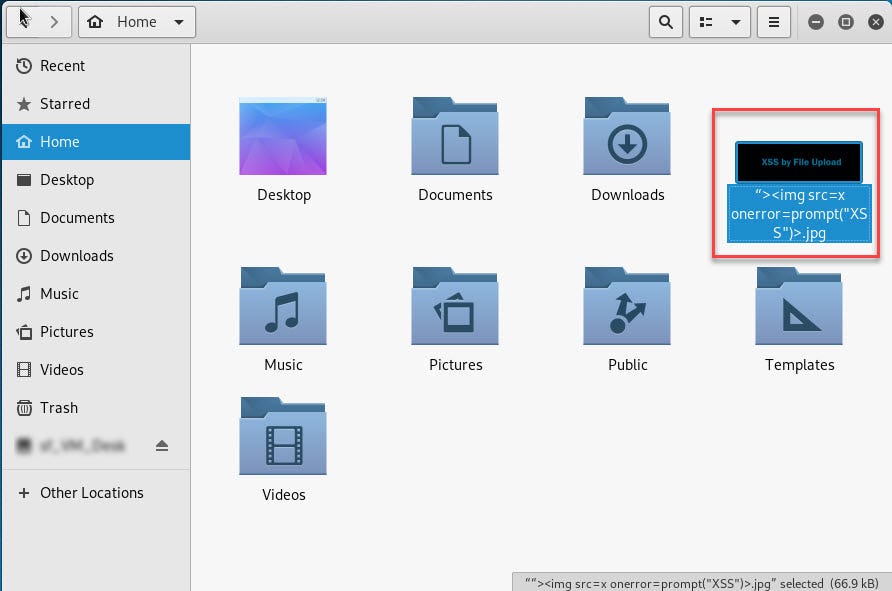Open the Trash from the sidebar
Image resolution: width=892 pixels, height=591 pixels.
59,407
